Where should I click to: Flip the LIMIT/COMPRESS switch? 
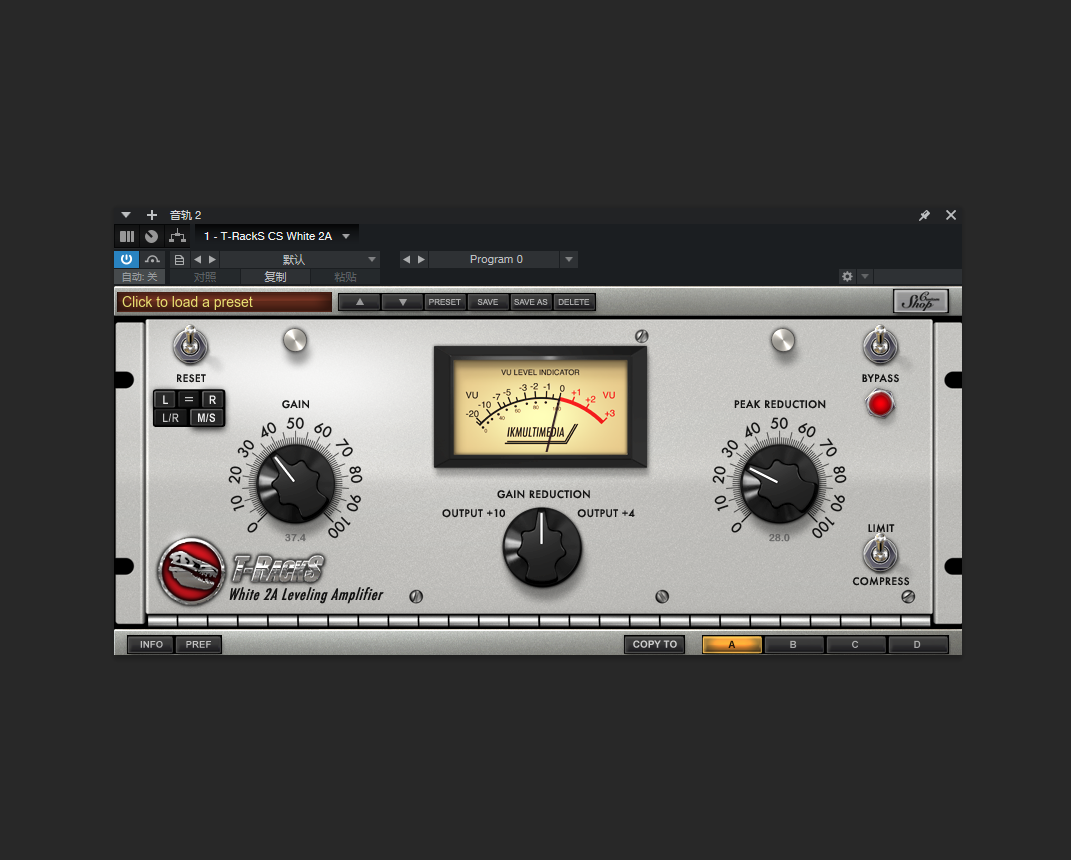(x=880, y=554)
